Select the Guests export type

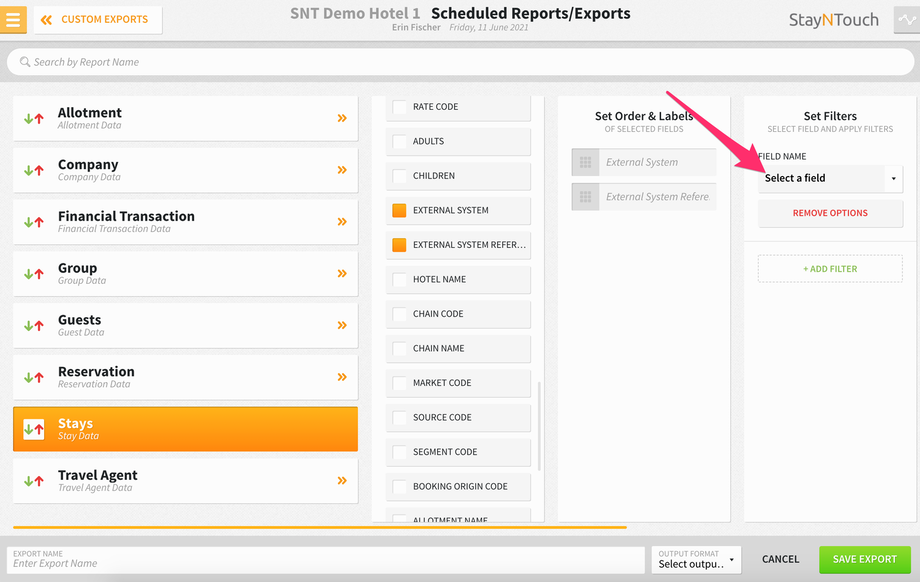[185, 325]
